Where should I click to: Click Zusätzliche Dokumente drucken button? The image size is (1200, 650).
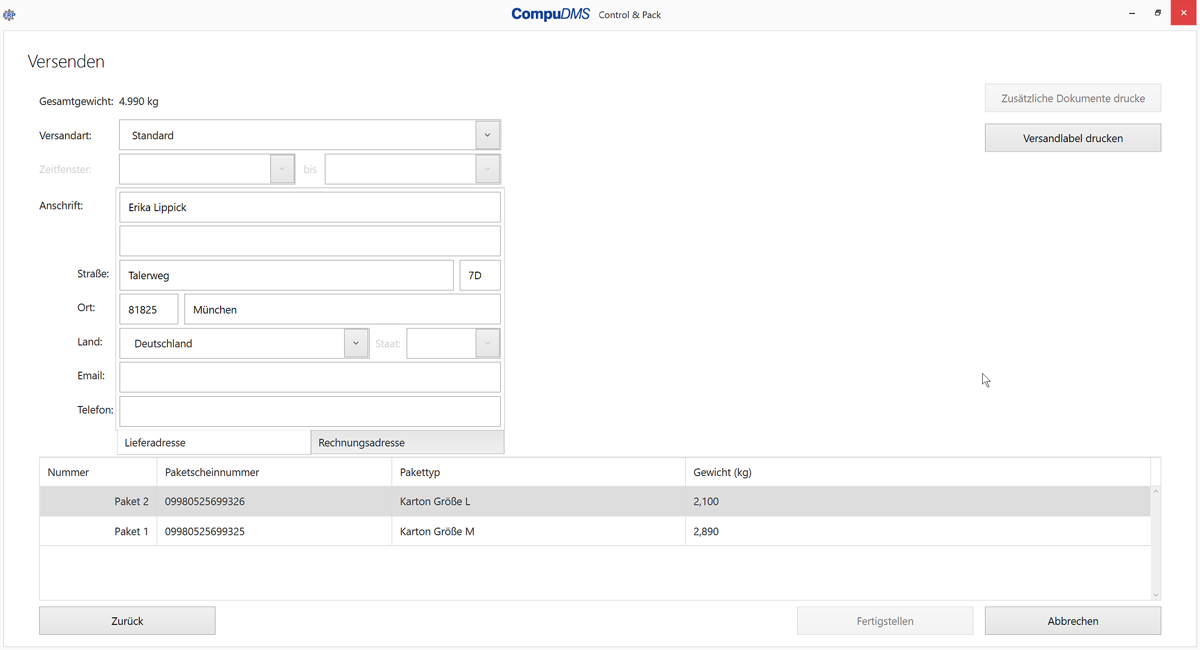pyautogui.click(x=1073, y=98)
